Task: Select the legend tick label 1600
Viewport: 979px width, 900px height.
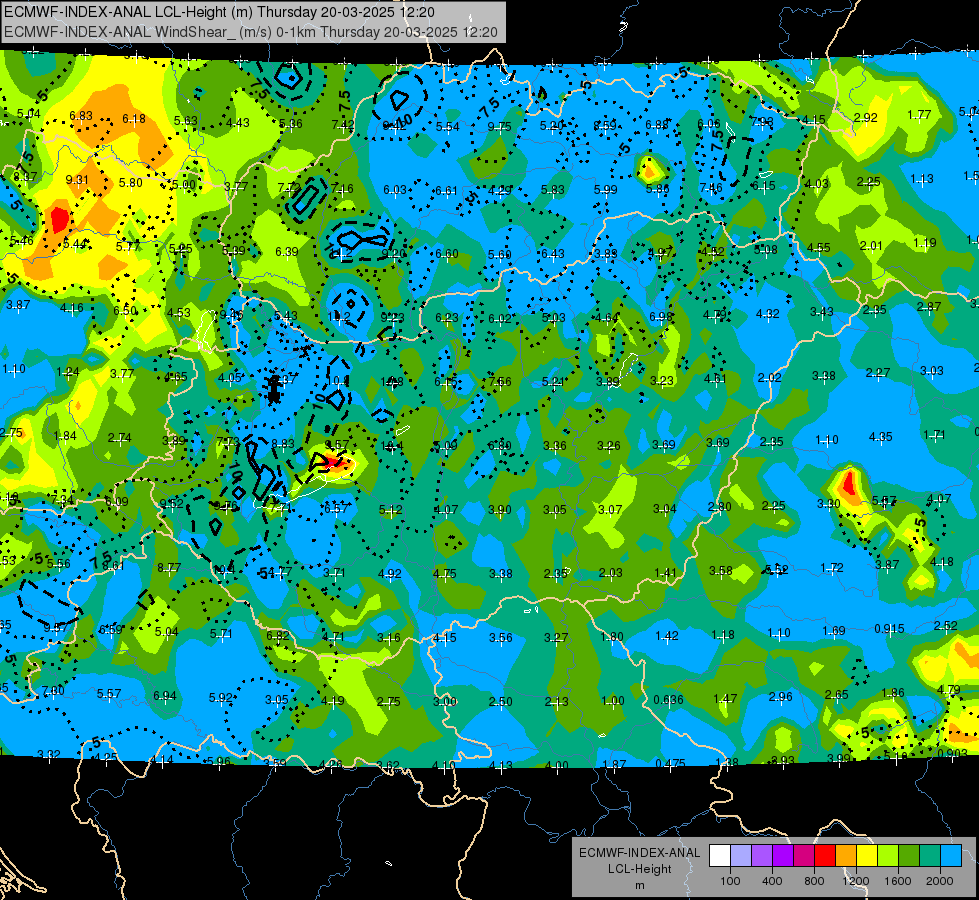Action: point(898,881)
